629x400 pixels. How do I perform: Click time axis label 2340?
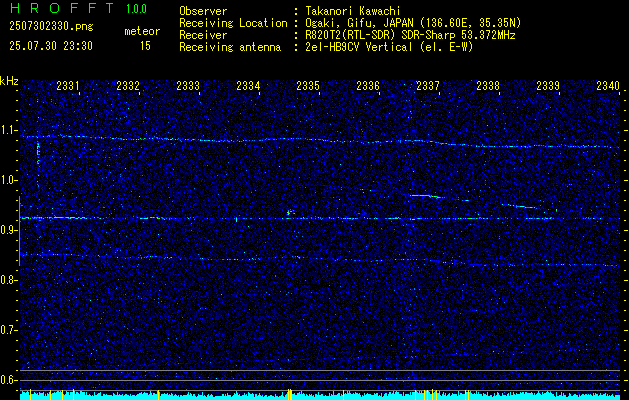(608, 86)
